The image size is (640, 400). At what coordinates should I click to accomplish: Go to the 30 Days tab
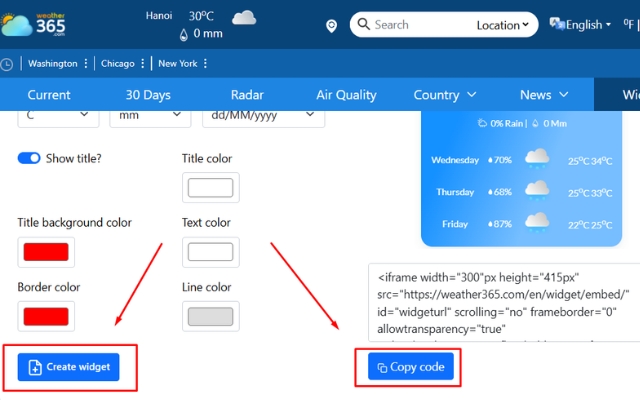point(148,95)
